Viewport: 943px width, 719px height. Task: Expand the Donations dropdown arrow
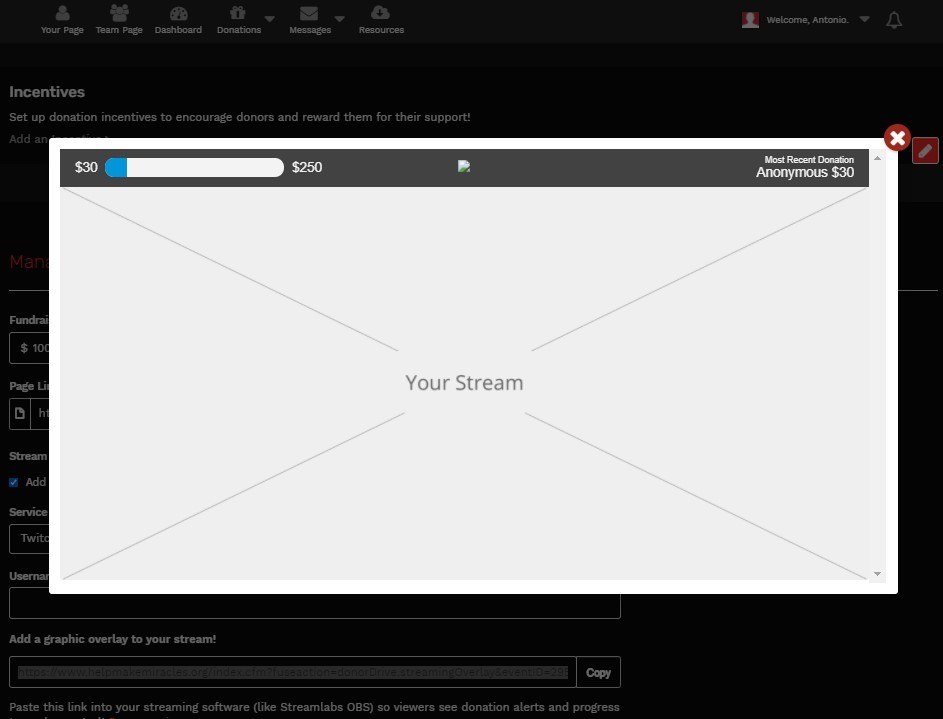coord(270,19)
